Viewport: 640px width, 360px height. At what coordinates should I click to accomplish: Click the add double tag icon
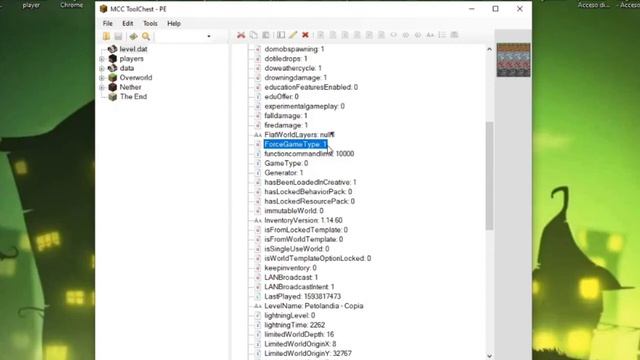click(x=381, y=35)
